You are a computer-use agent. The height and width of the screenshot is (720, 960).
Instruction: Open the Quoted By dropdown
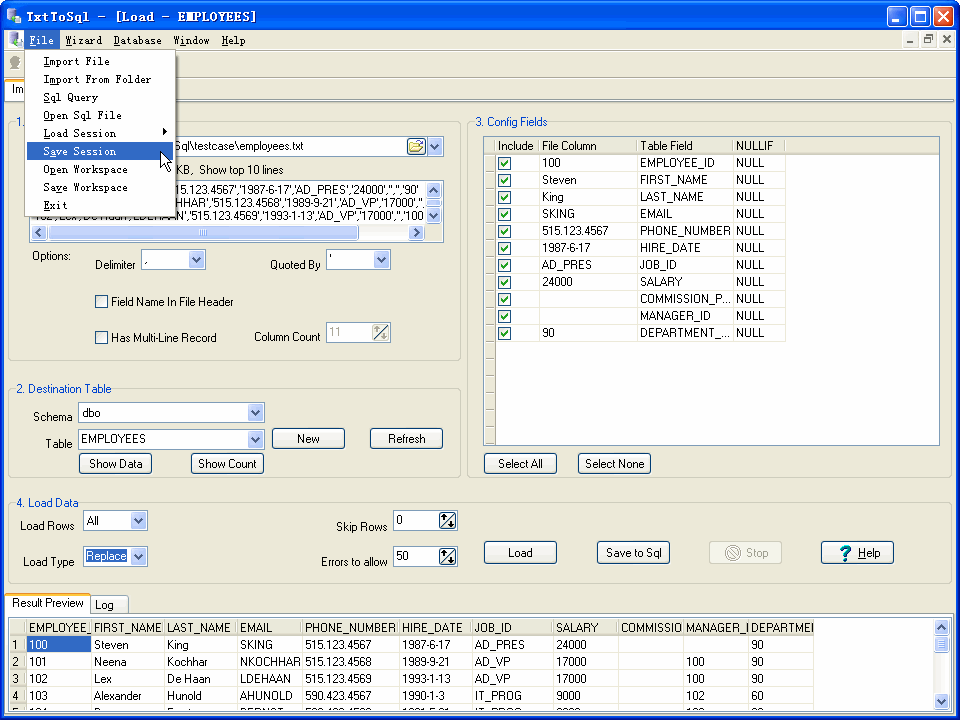point(381,260)
